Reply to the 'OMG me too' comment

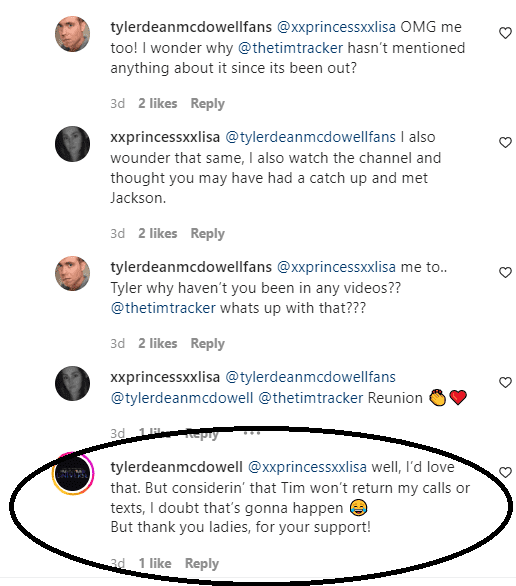point(208,104)
